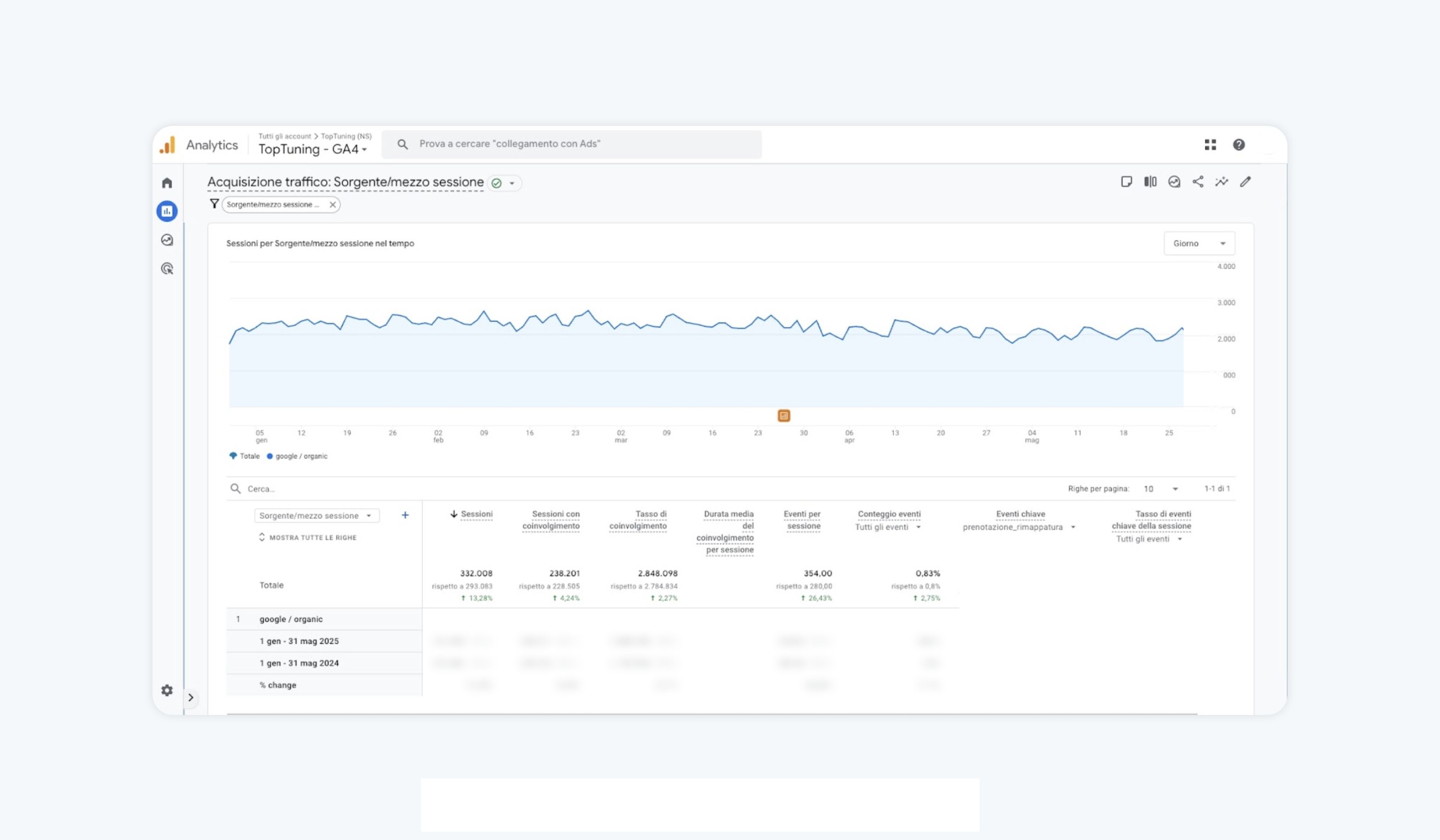The width and height of the screenshot is (1440, 840).
Task: Open the Advertising icon in the sidebar
Action: pos(167,268)
